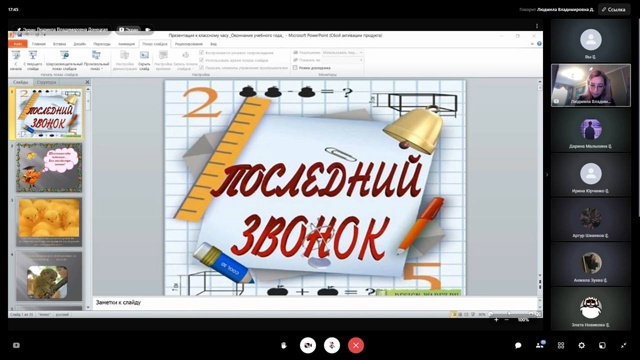This screenshot has width=640, height=360.
Task: Select slide 2 thumbnail with owl
Action: 49,168
